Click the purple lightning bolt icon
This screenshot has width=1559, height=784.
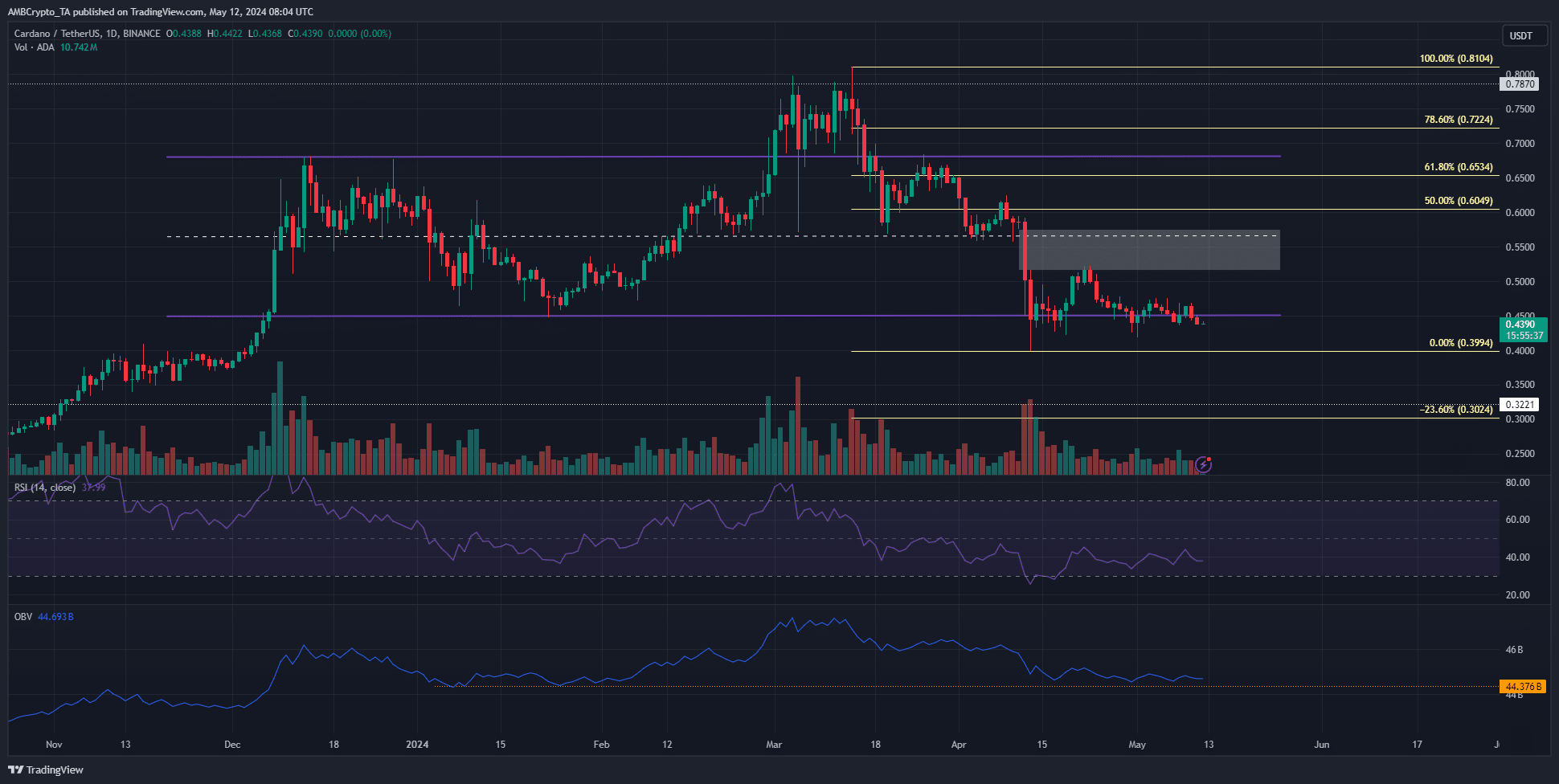point(1203,464)
